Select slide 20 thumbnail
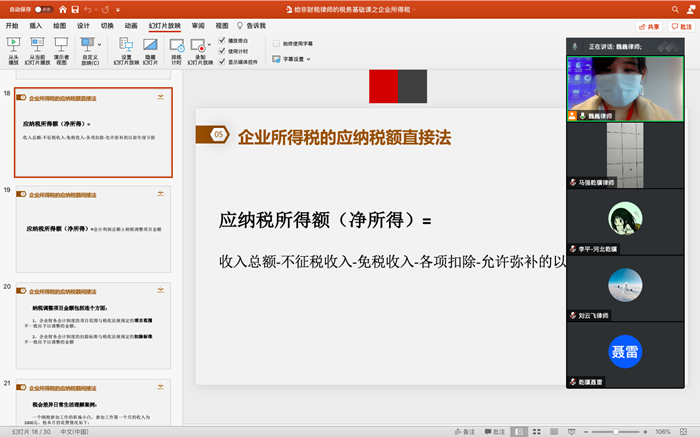 (x=93, y=325)
